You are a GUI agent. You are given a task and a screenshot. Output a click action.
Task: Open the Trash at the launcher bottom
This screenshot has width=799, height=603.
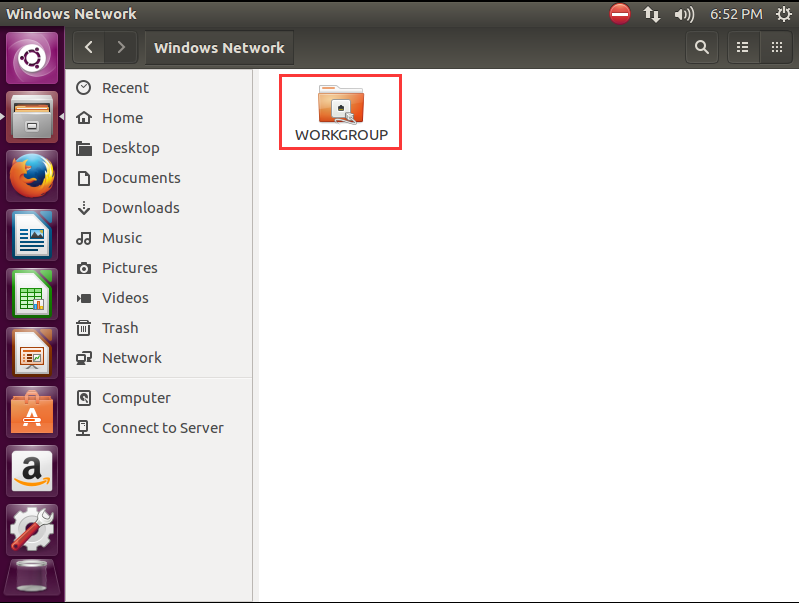(x=32, y=579)
